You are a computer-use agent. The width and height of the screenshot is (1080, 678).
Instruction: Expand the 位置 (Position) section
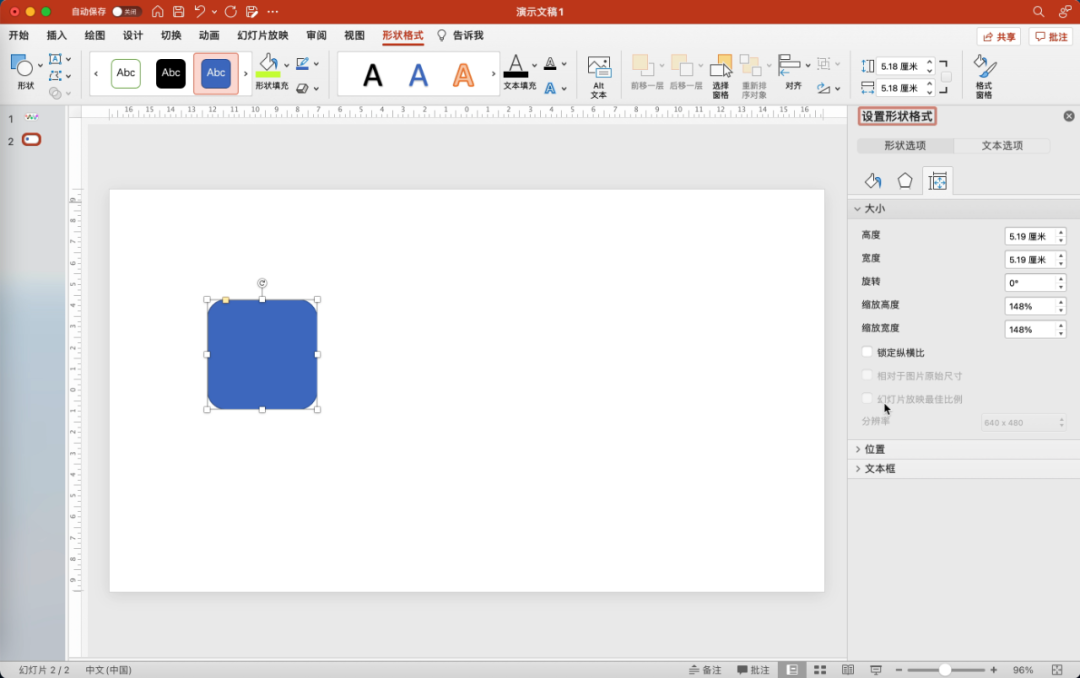coord(874,449)
